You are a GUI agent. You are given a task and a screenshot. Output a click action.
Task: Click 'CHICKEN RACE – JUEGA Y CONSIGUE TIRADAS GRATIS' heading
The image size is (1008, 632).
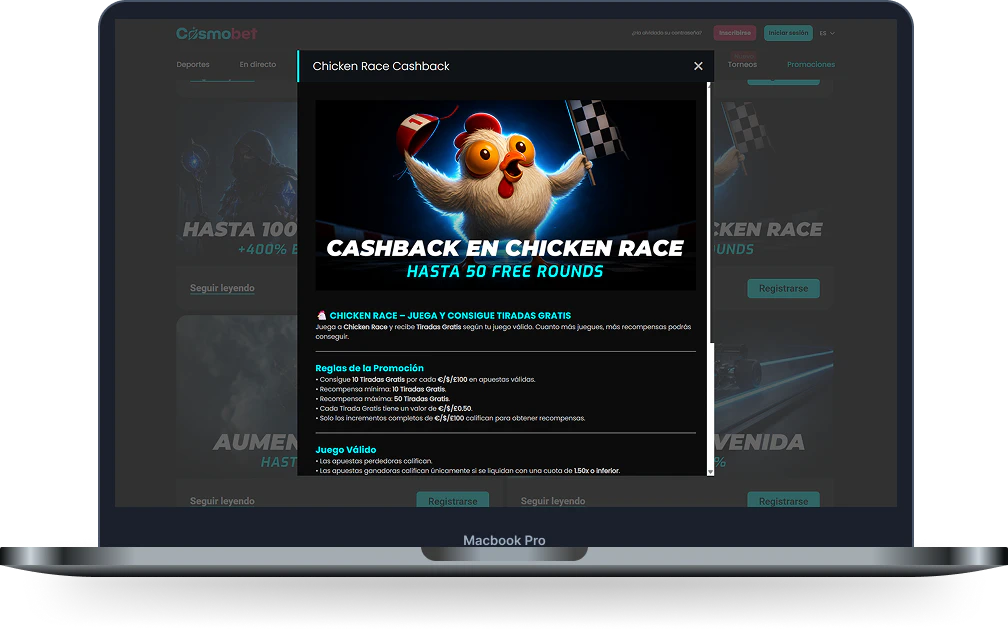pos(450,316)
